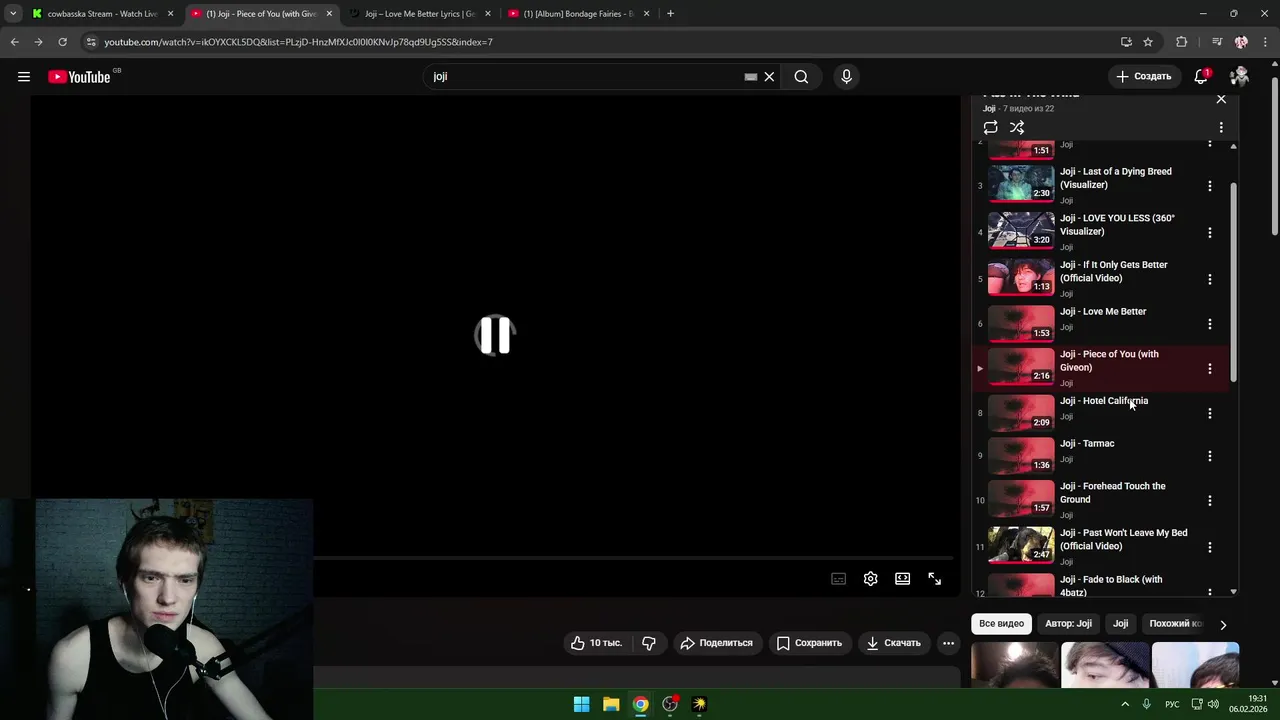Switch to theater mode
This screenshot has height=720, width=1280.
click(x=903, y=579)
